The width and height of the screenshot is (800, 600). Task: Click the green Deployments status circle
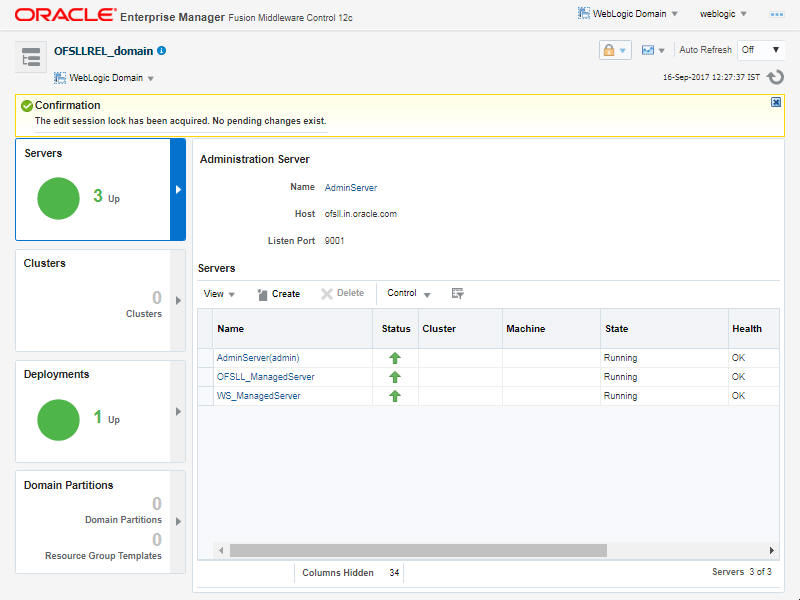58,419
